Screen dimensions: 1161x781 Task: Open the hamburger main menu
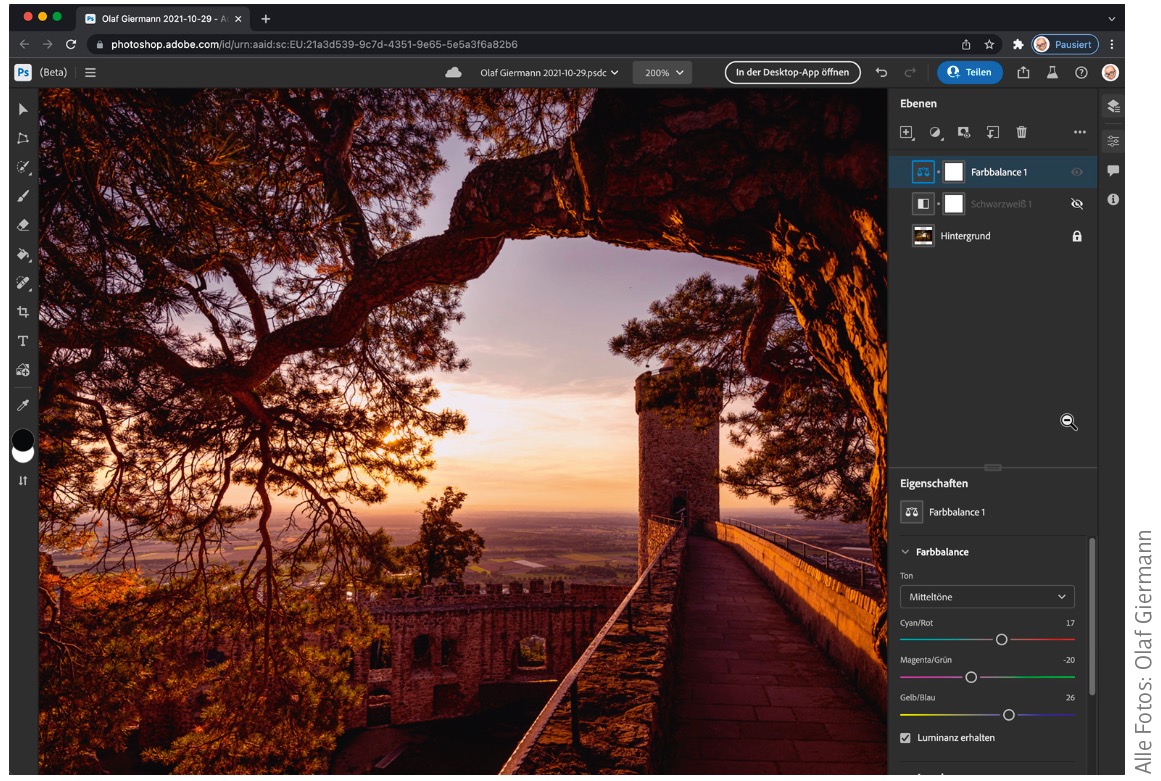[x=91, y=73]
